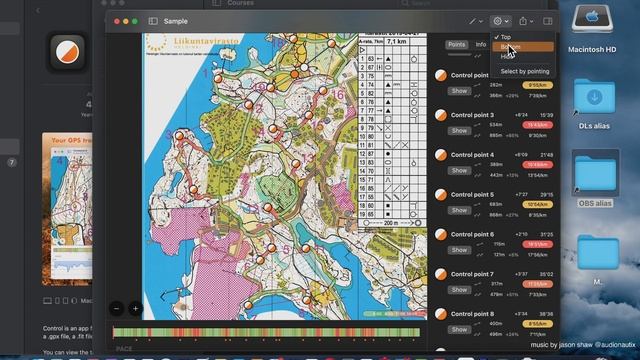Choose Select by pointing in menu

tap(524, 71)
